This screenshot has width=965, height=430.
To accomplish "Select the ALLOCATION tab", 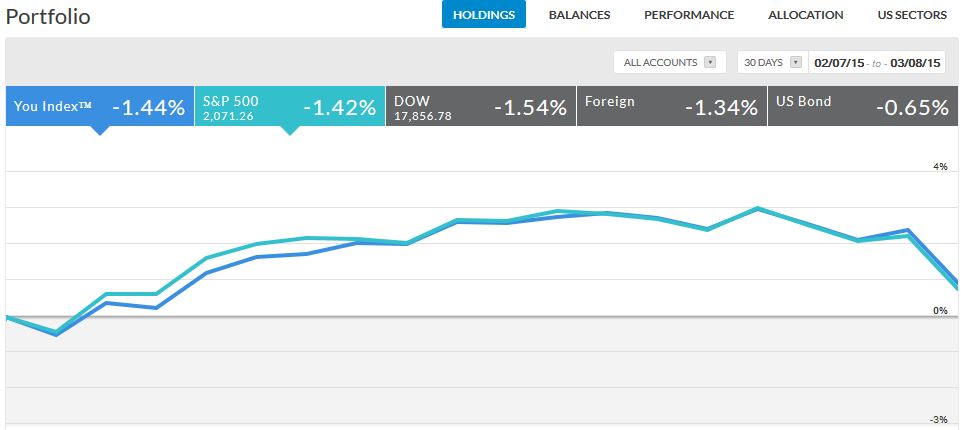I will pyautogui.click(x=805, y=15).
